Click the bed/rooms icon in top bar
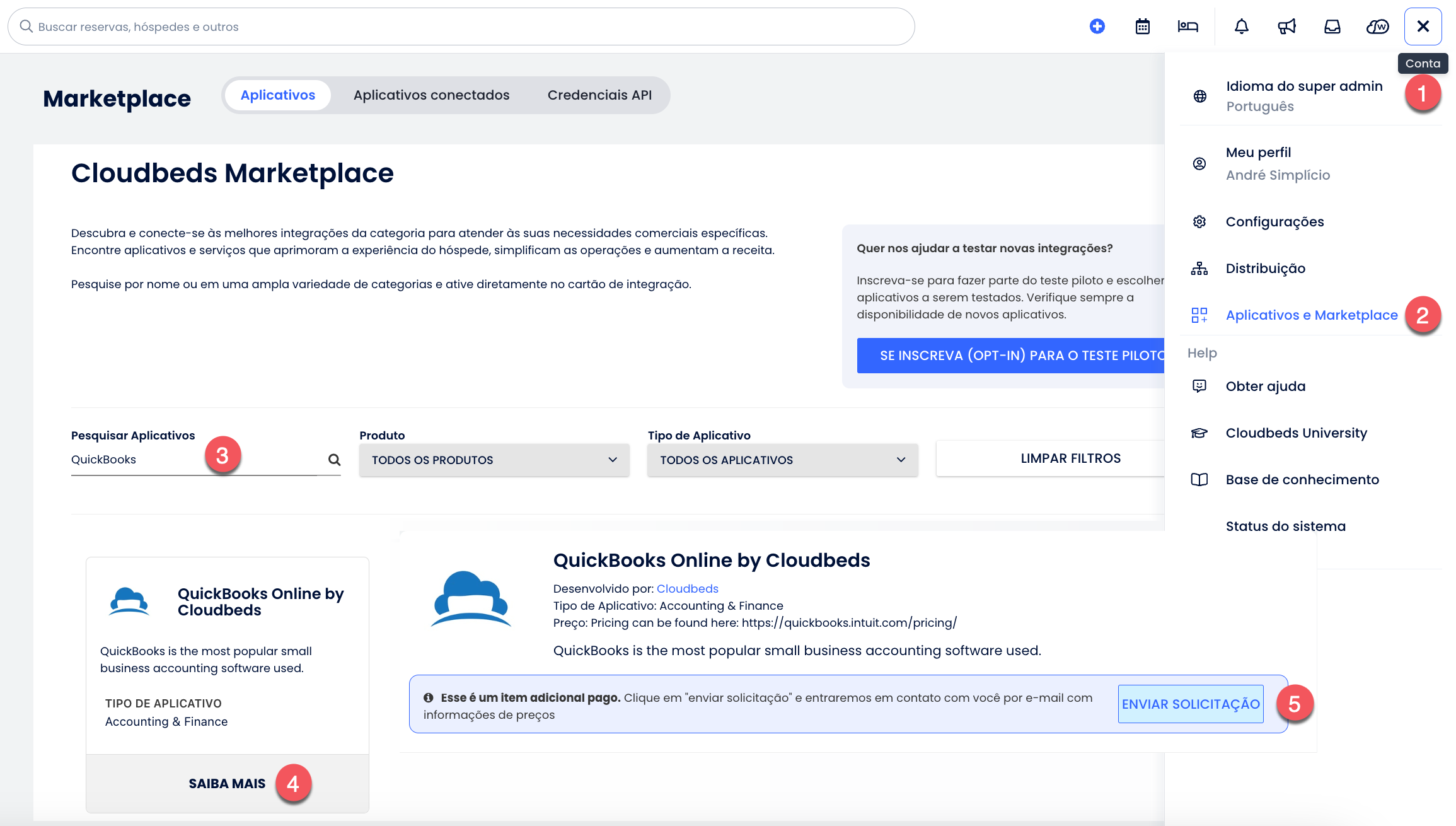Image resolution: width=1456 pixels, height=826 pixels. (1187, 26)
